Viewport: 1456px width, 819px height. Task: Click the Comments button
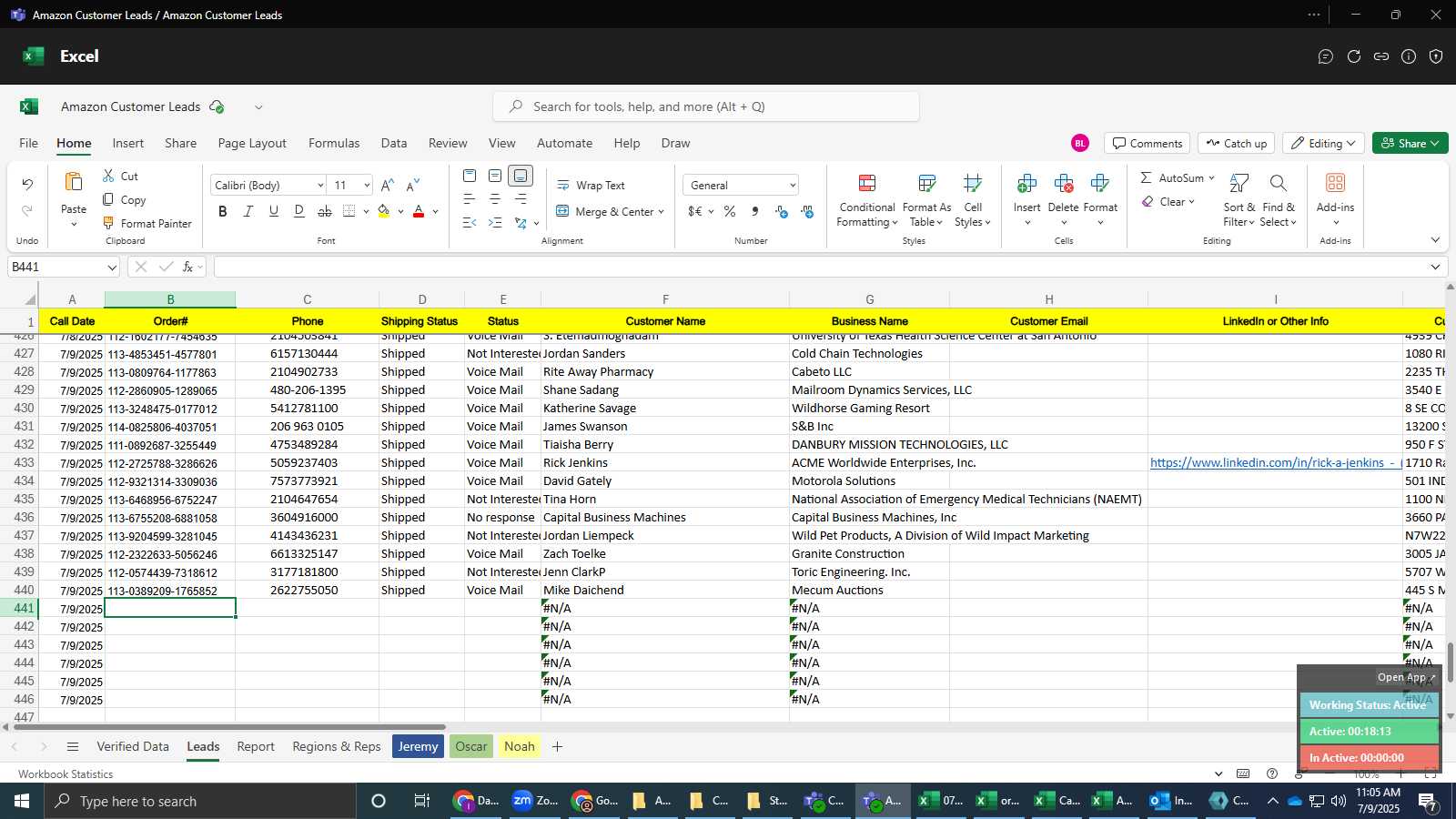(x=1147, y=143)
